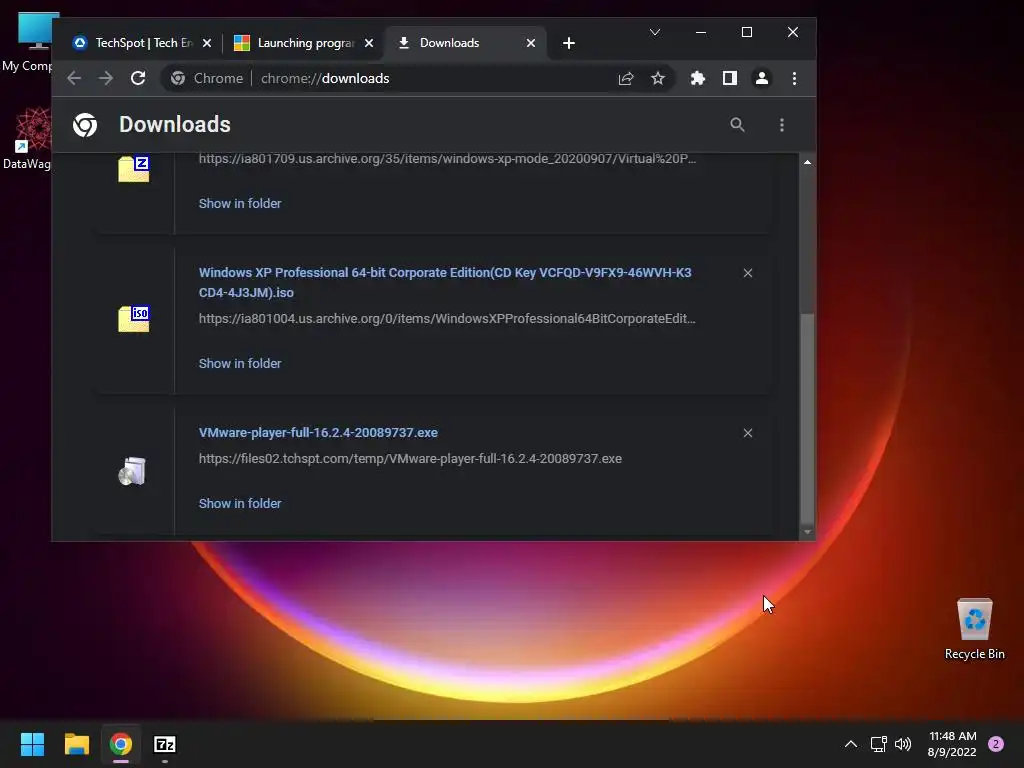
Task: Open VMware-player-full-16.2.4-20089737.exe link
Action: pos(318,432)
